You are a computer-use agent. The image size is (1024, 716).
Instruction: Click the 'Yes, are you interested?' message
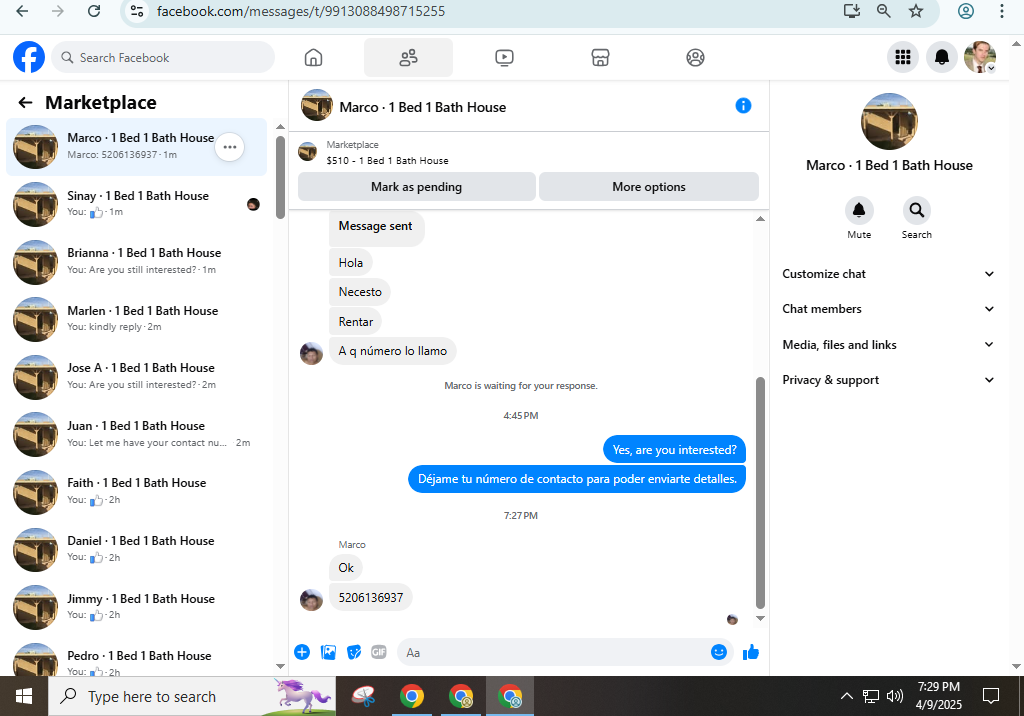674,449
